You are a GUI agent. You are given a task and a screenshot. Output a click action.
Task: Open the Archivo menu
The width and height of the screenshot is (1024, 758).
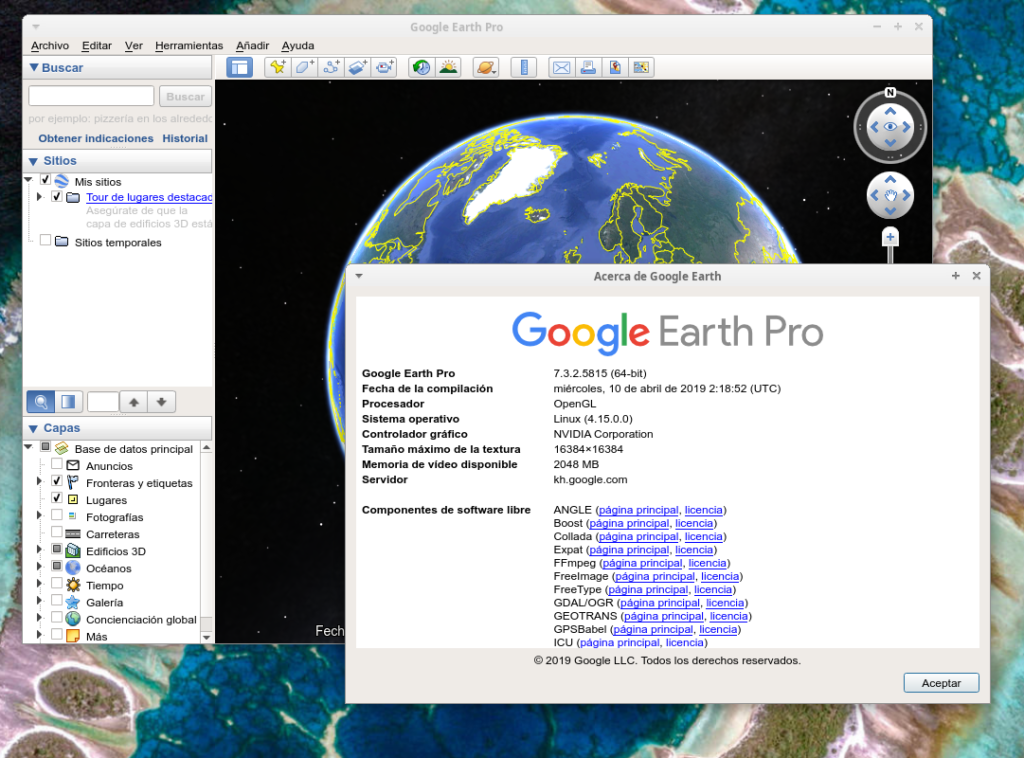point(50,46)
